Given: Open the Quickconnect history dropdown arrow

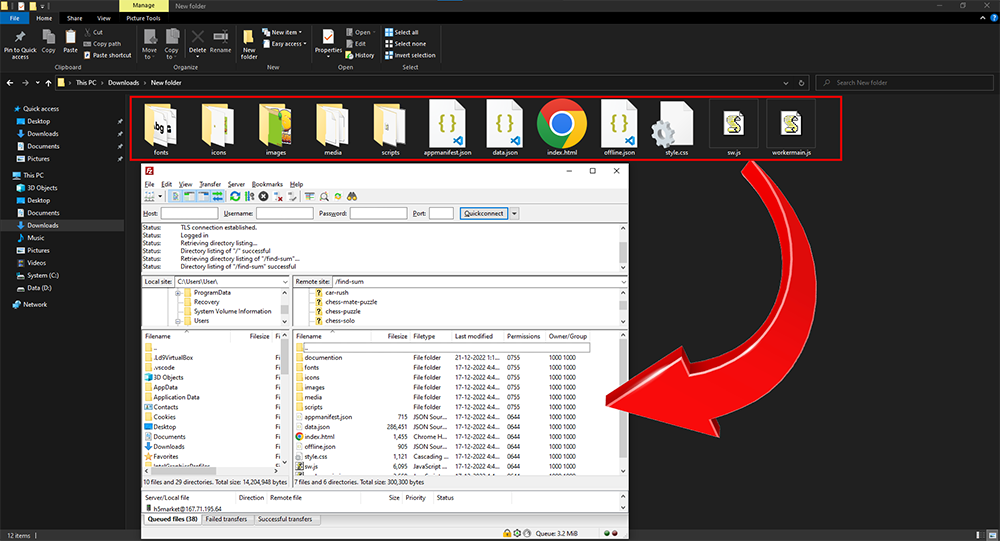Looking at the screenshot, I should click(515, 213).
